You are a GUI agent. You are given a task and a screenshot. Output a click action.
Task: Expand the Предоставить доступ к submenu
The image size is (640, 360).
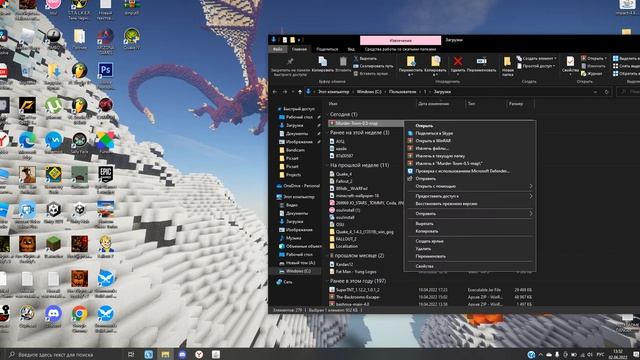tap(469, 196)
